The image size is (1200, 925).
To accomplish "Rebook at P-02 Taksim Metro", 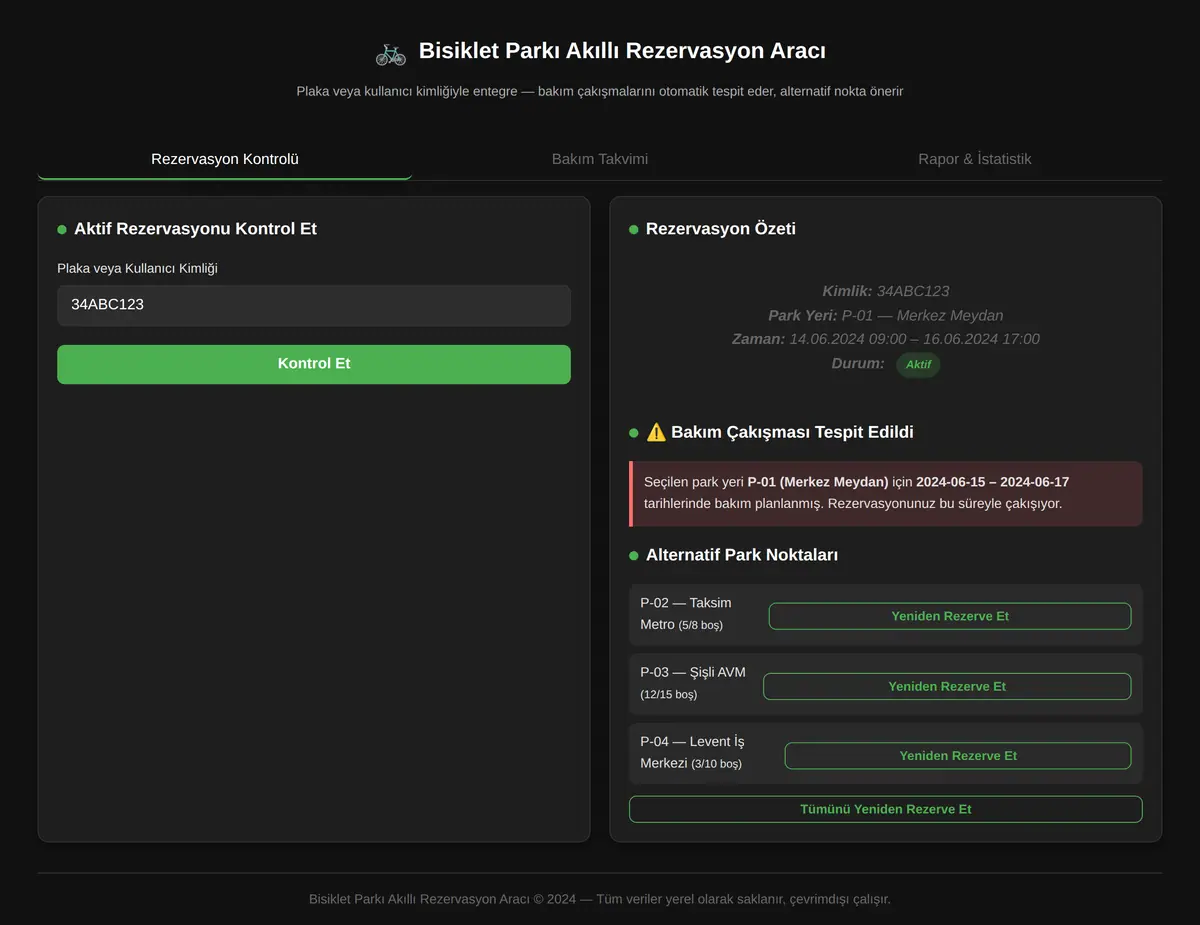I will coord(950,616).
